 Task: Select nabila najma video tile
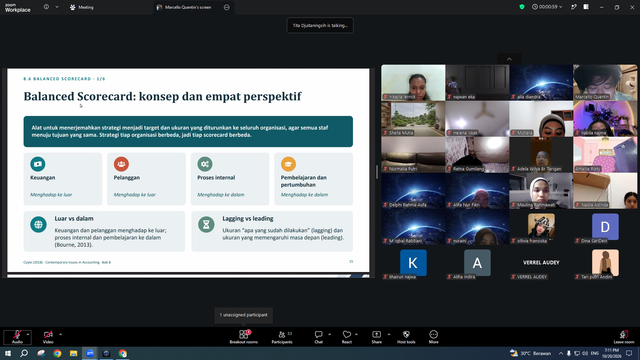pos(605,118)
